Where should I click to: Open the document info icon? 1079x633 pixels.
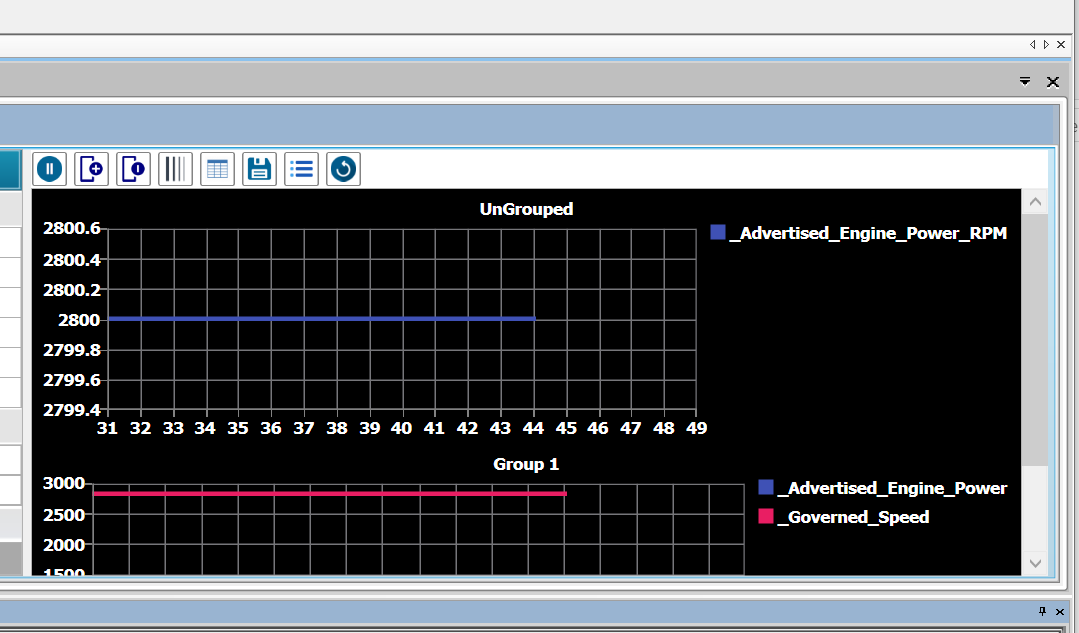(133, 169)
